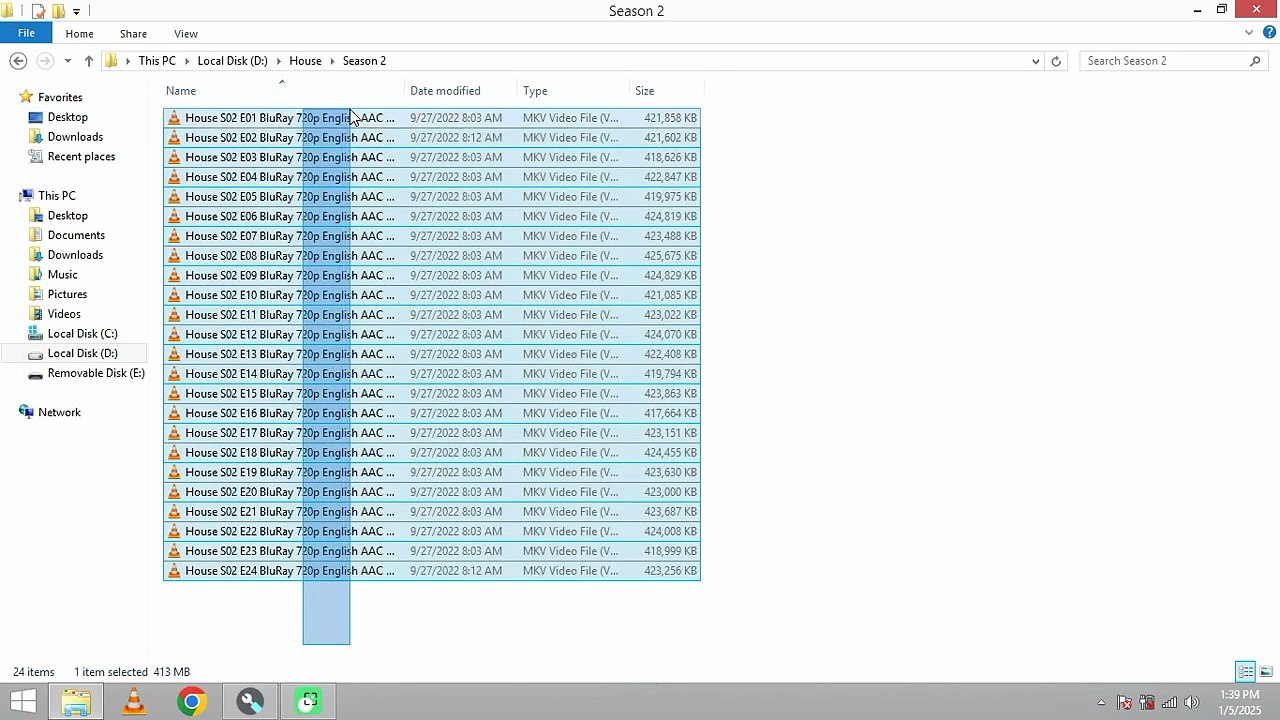Select the House S02 E19 file name
This screenshot has height=720, width=1280.
click(x=290, y=472)
